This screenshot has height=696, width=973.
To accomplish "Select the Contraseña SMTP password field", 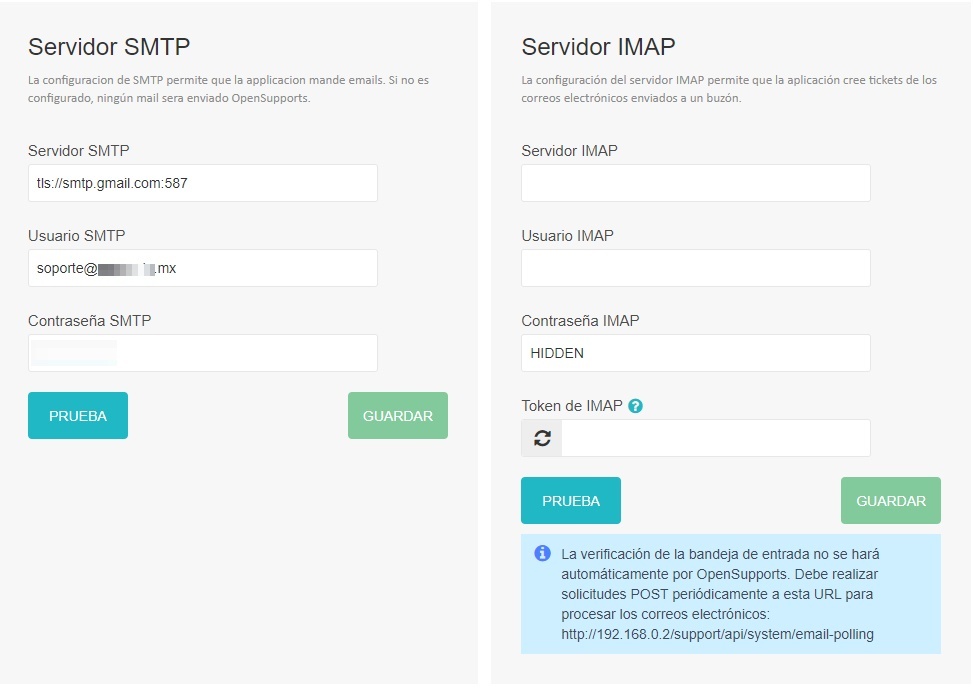I will click(202, 352).
